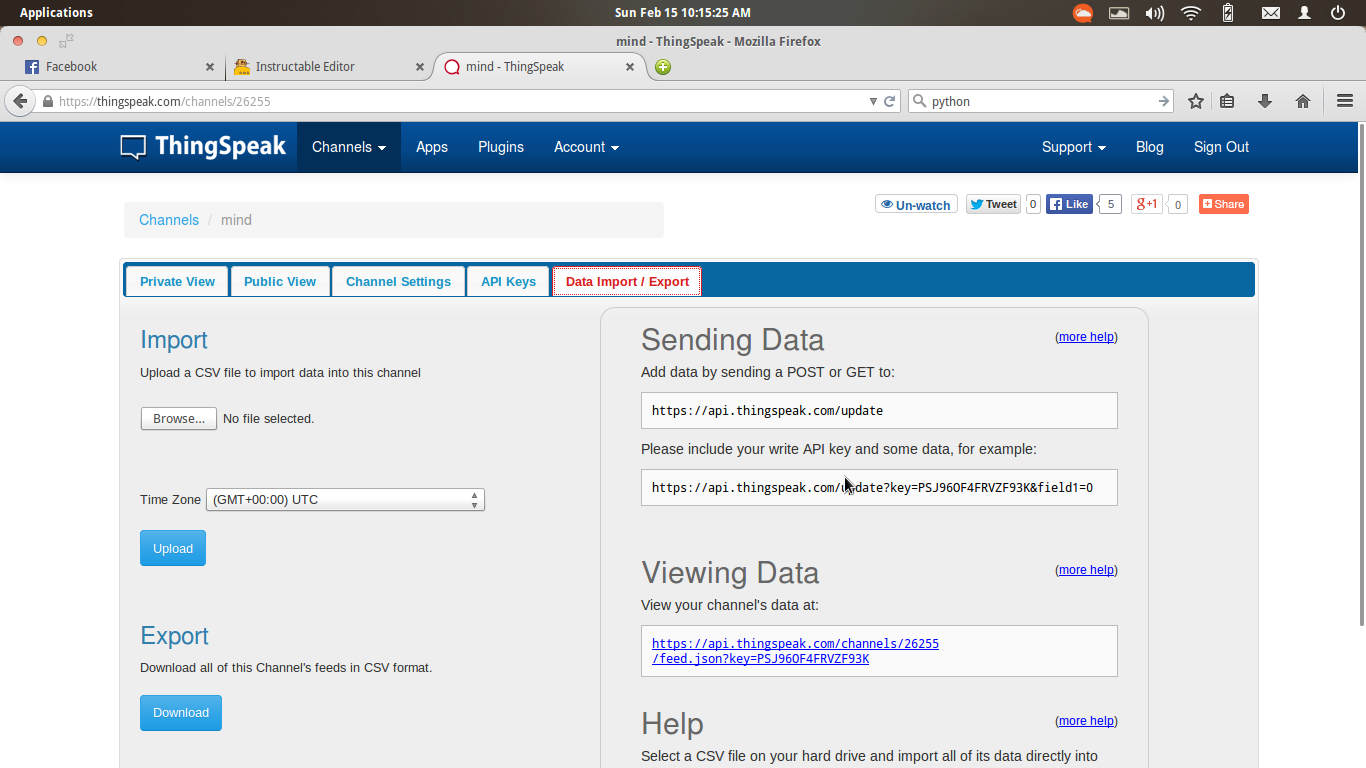Open the Apps menu item

click(x=432, y=147)
